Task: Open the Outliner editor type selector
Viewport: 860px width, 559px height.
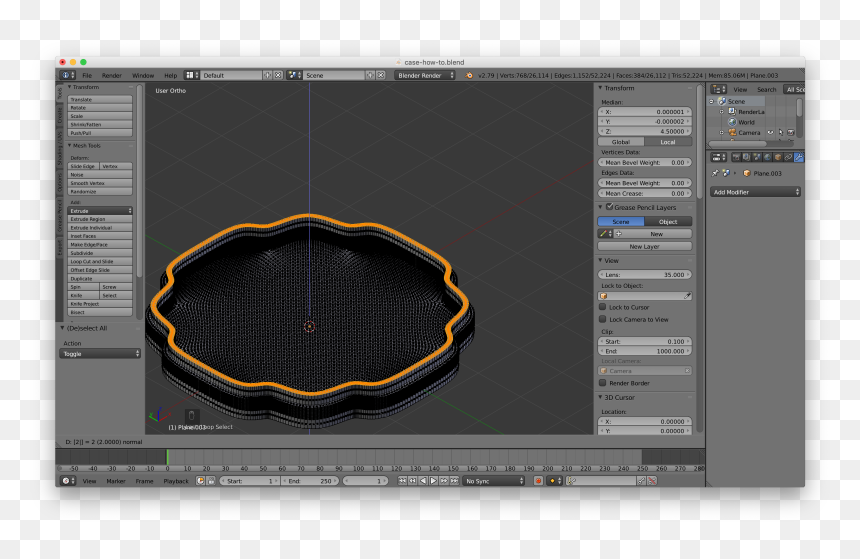Action: click(x=718, y=89)
